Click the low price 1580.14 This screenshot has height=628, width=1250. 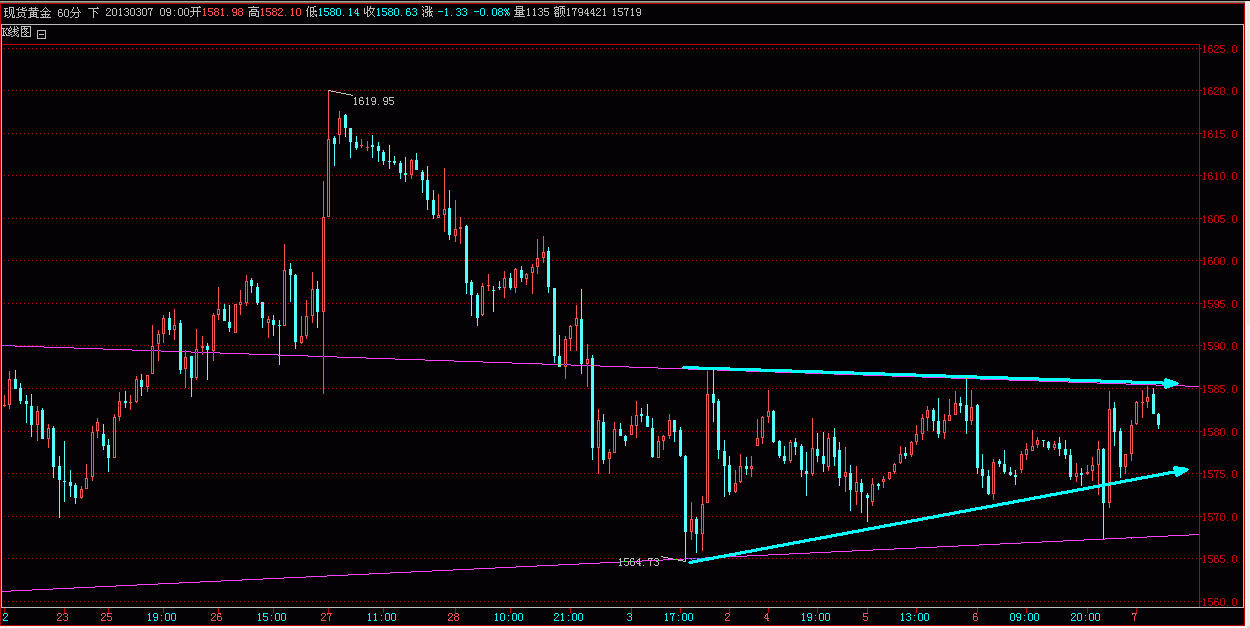[338, 12]
